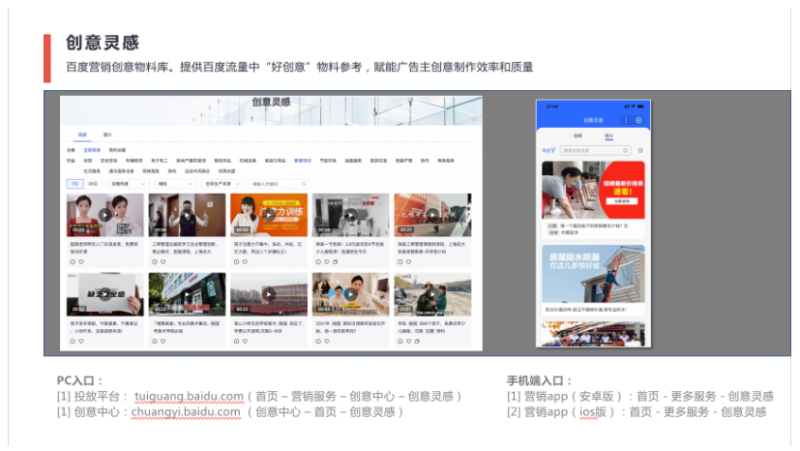Play the first video in the top row

tap(105, 214)
